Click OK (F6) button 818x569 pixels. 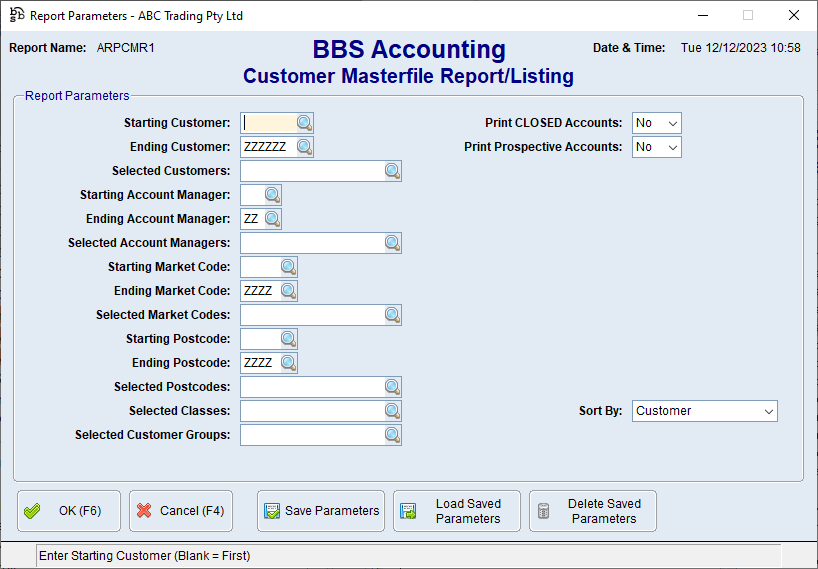point(69,511)
